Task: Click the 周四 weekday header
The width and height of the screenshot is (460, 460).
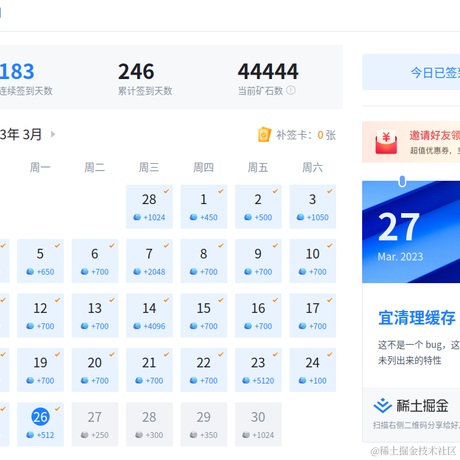Action: (203, 167)
